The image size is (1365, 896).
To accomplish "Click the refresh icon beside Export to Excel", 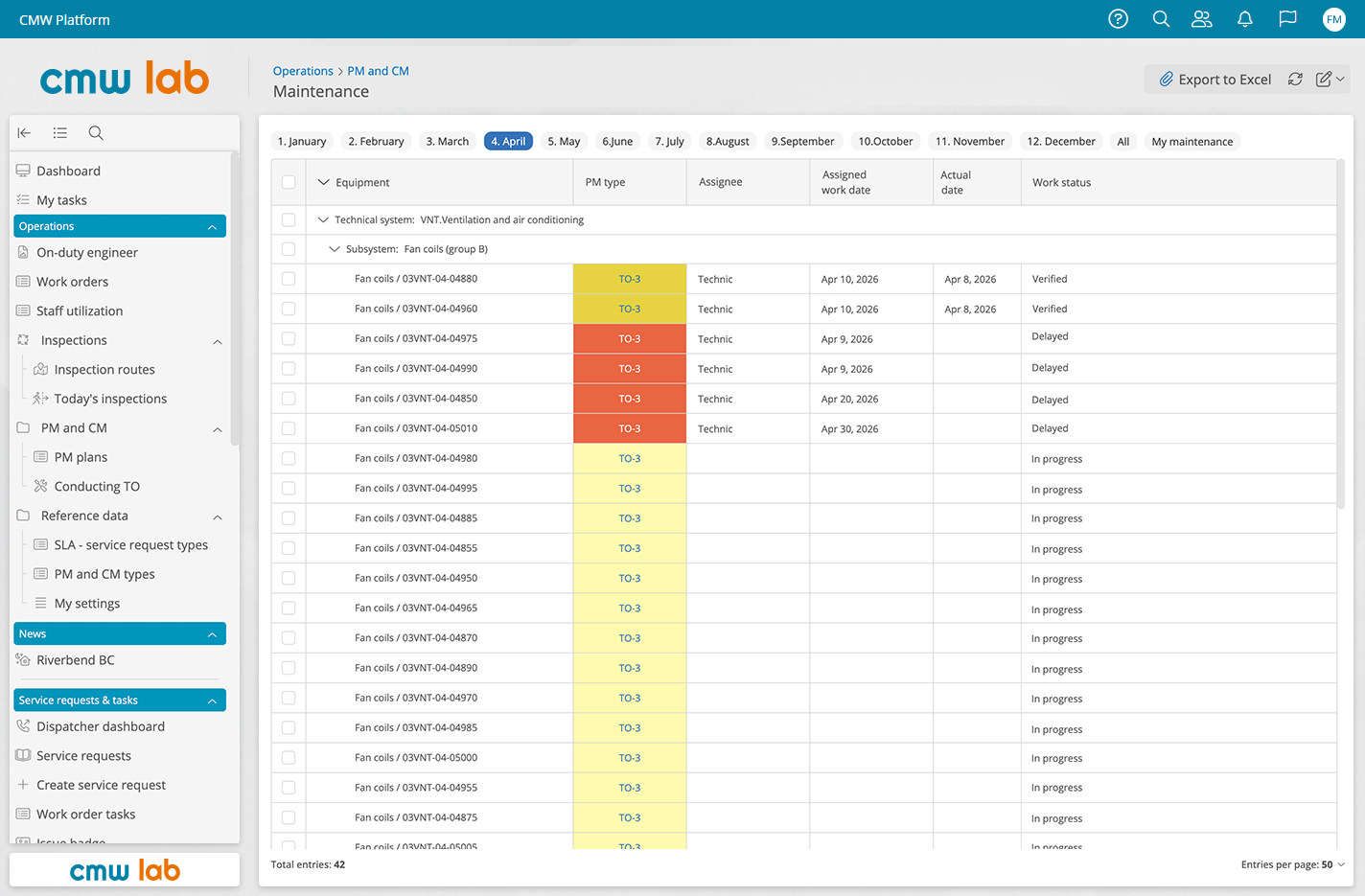I will pyautogui.click(x=1295, y=80).
